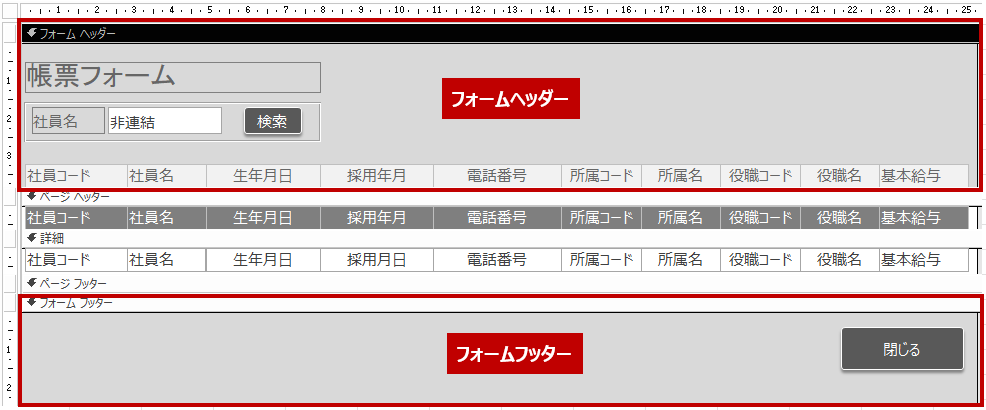Select the 所属名 text box in 詳細 section
The image size is (986, 410).
[681, 260]
